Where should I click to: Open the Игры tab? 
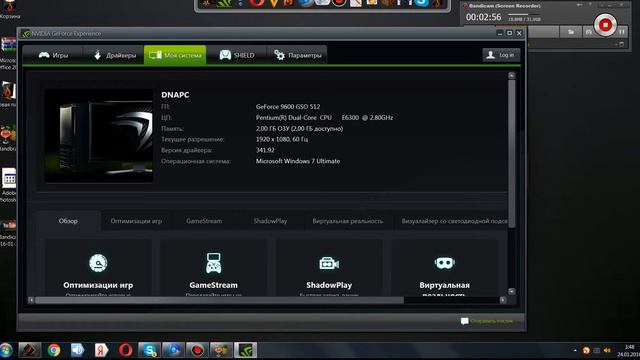coord(53,55)
